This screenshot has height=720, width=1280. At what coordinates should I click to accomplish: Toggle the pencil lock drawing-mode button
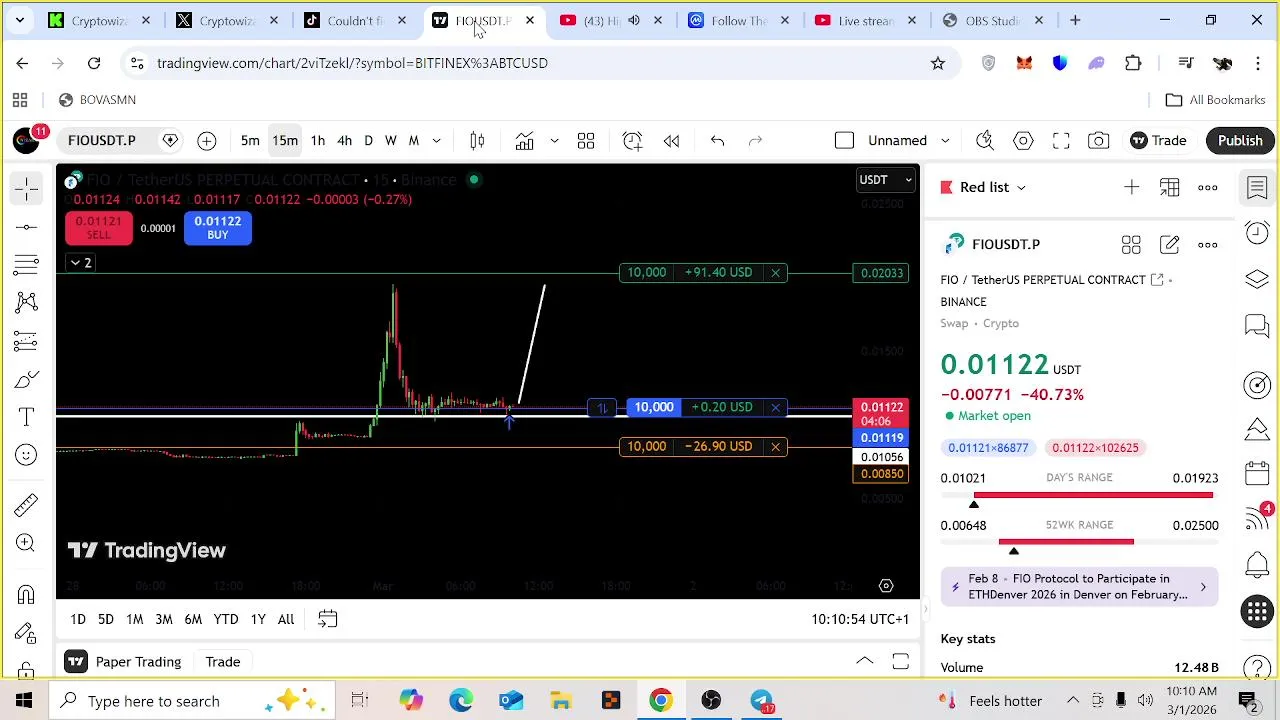pos(27,633)
